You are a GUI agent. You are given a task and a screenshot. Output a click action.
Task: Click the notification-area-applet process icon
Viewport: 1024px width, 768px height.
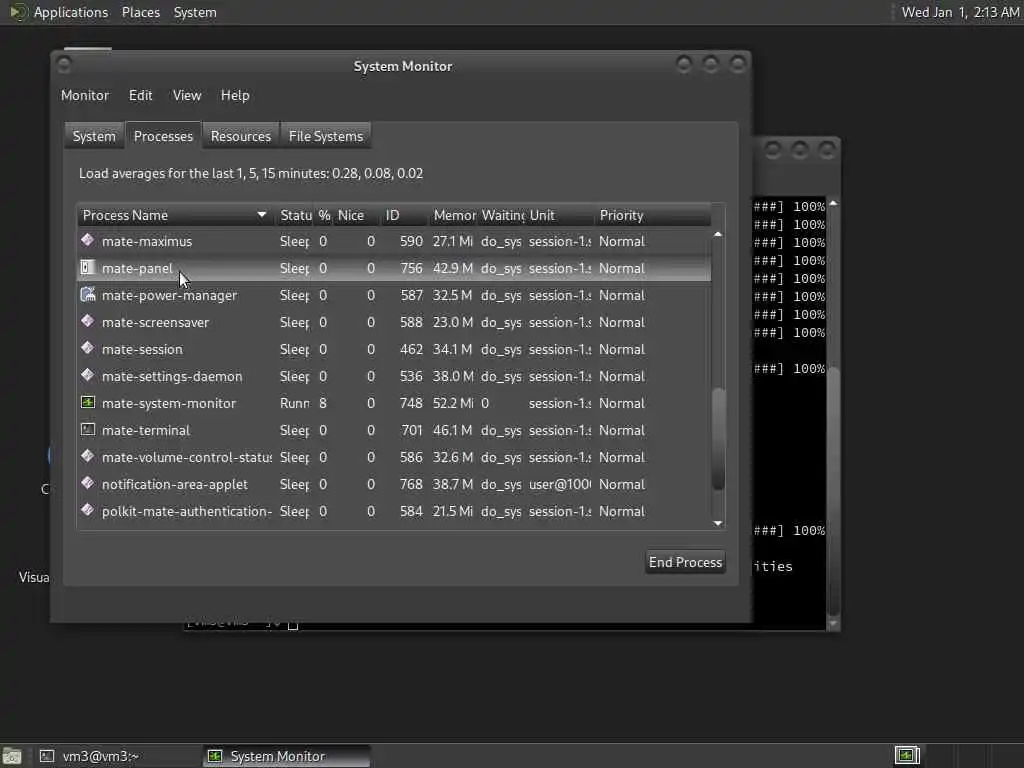[x=88, y=483]
